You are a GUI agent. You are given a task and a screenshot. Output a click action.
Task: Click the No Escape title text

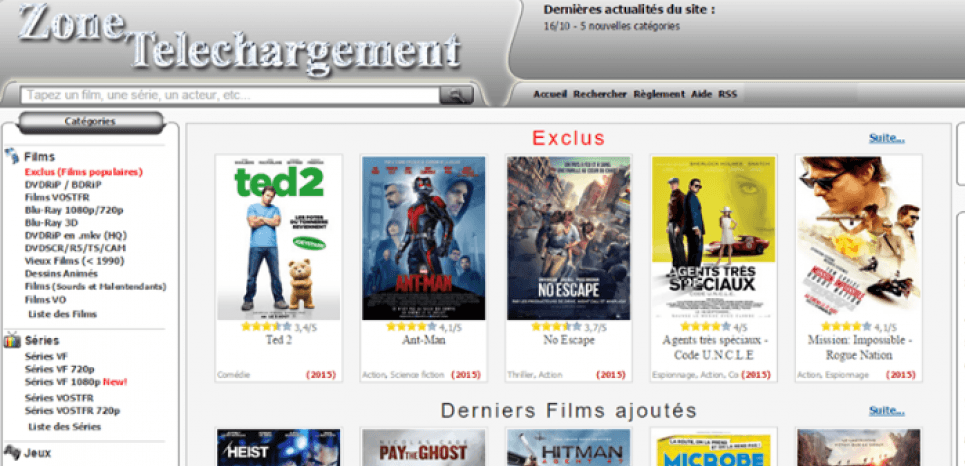click(x=569, y=340)
